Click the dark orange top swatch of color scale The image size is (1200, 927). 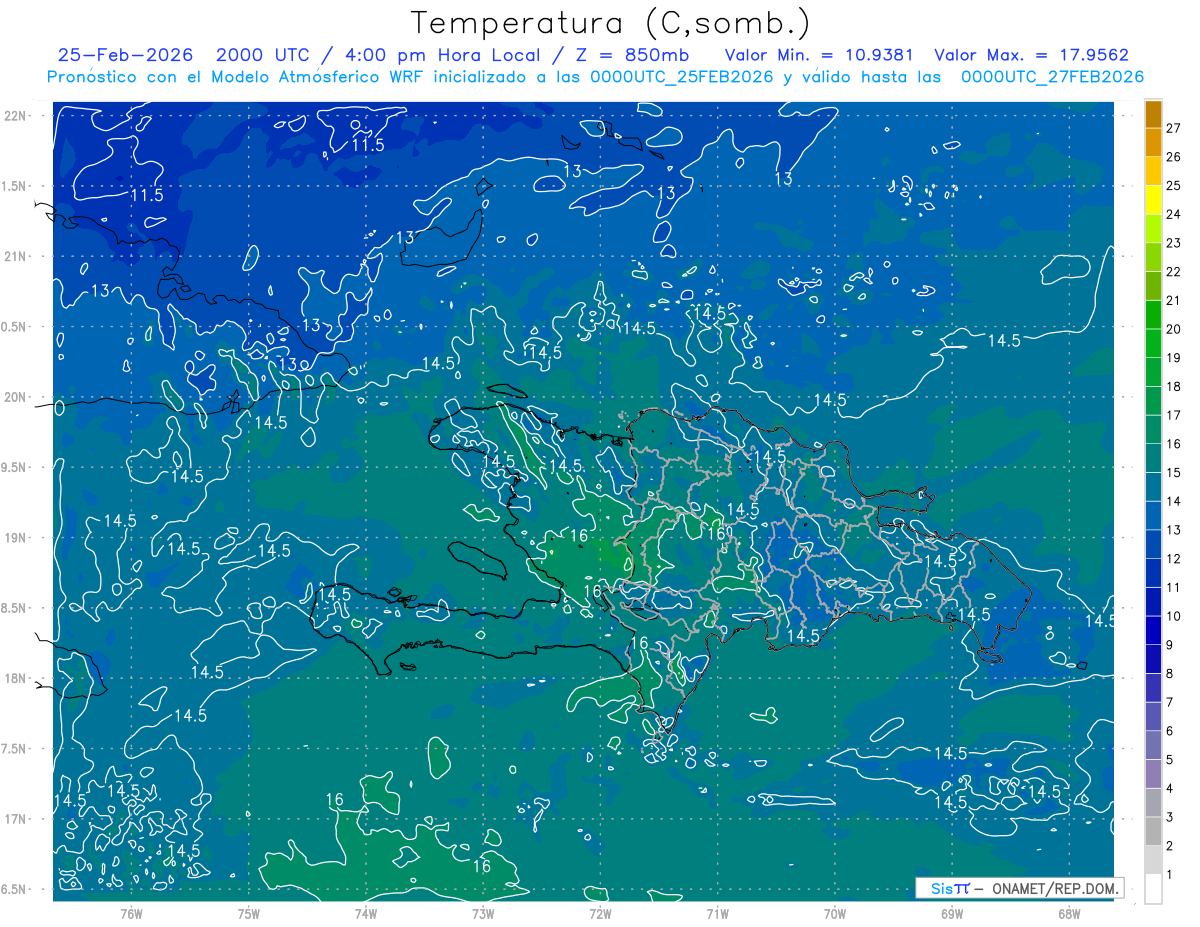pos(1153,114)
